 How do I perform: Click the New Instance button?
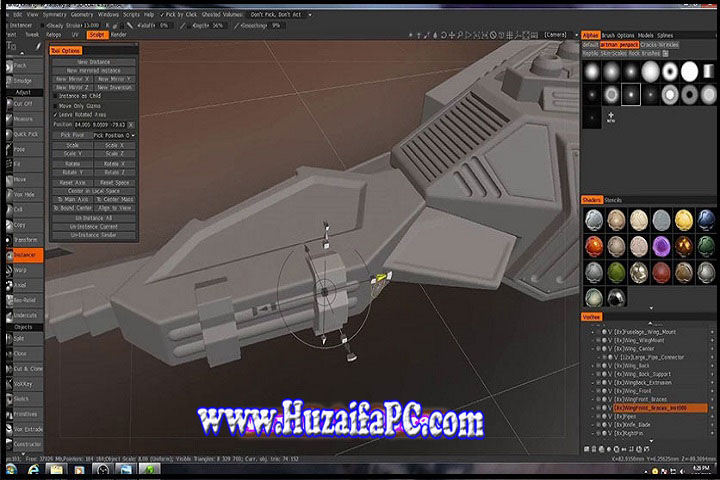pos(94,62)
